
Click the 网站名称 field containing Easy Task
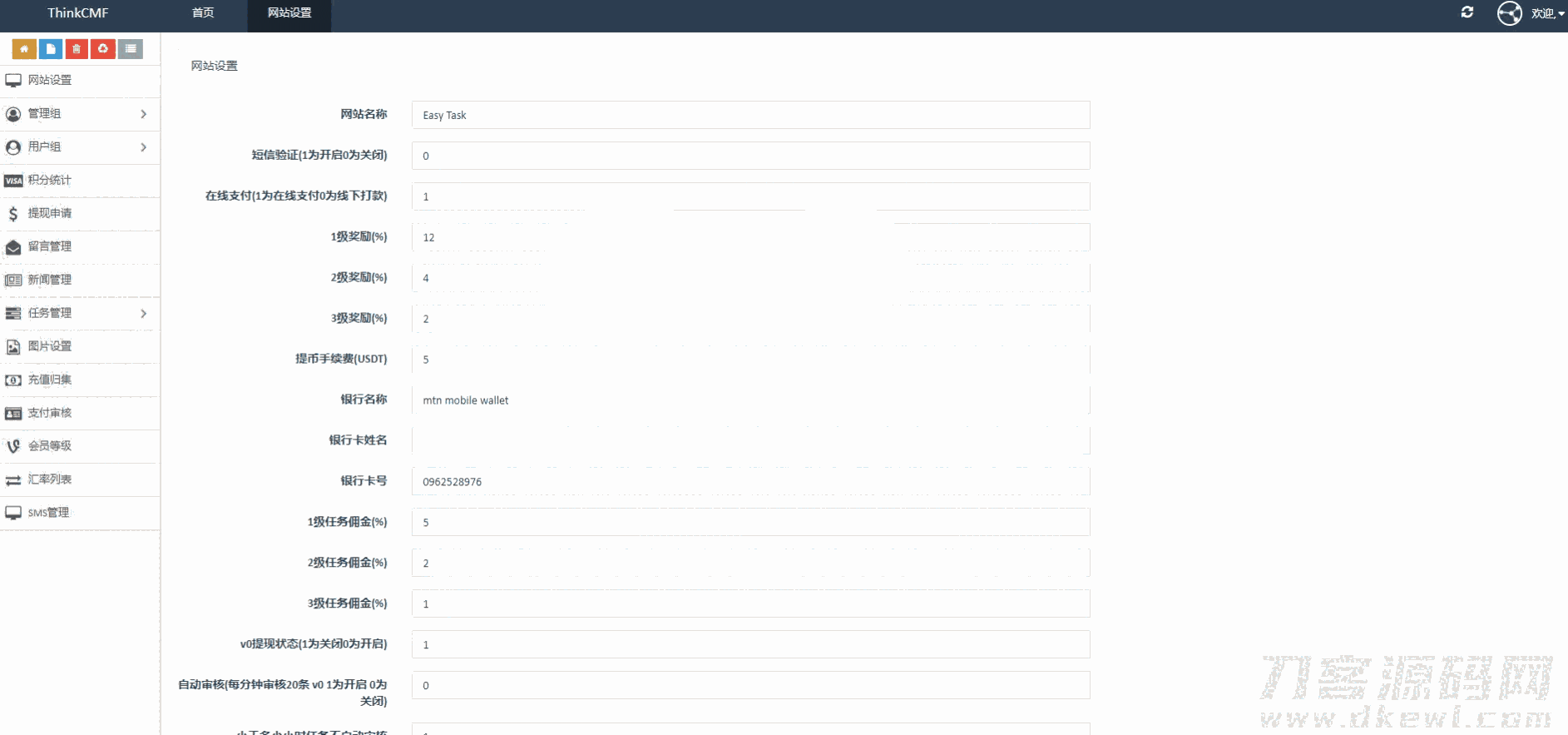[x=751, y=115]
